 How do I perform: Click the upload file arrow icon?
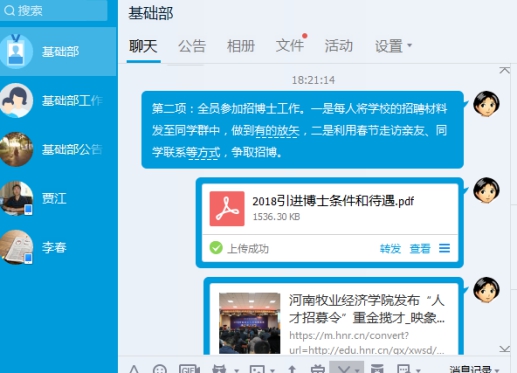click(292, 369)
